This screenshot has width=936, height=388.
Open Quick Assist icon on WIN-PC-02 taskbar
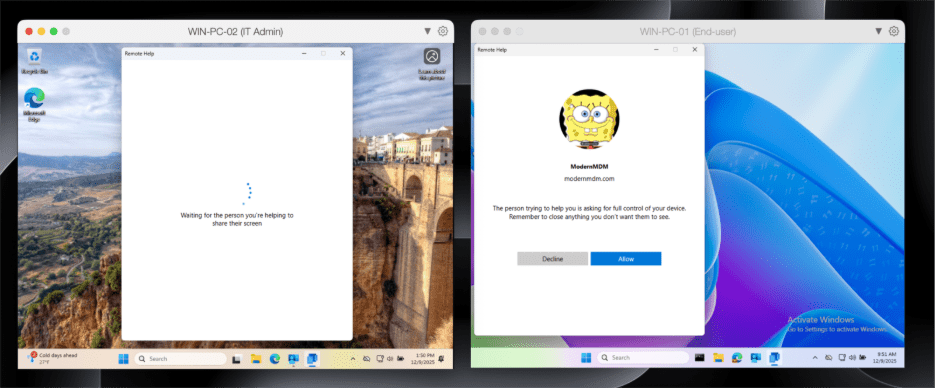point(293,359)
